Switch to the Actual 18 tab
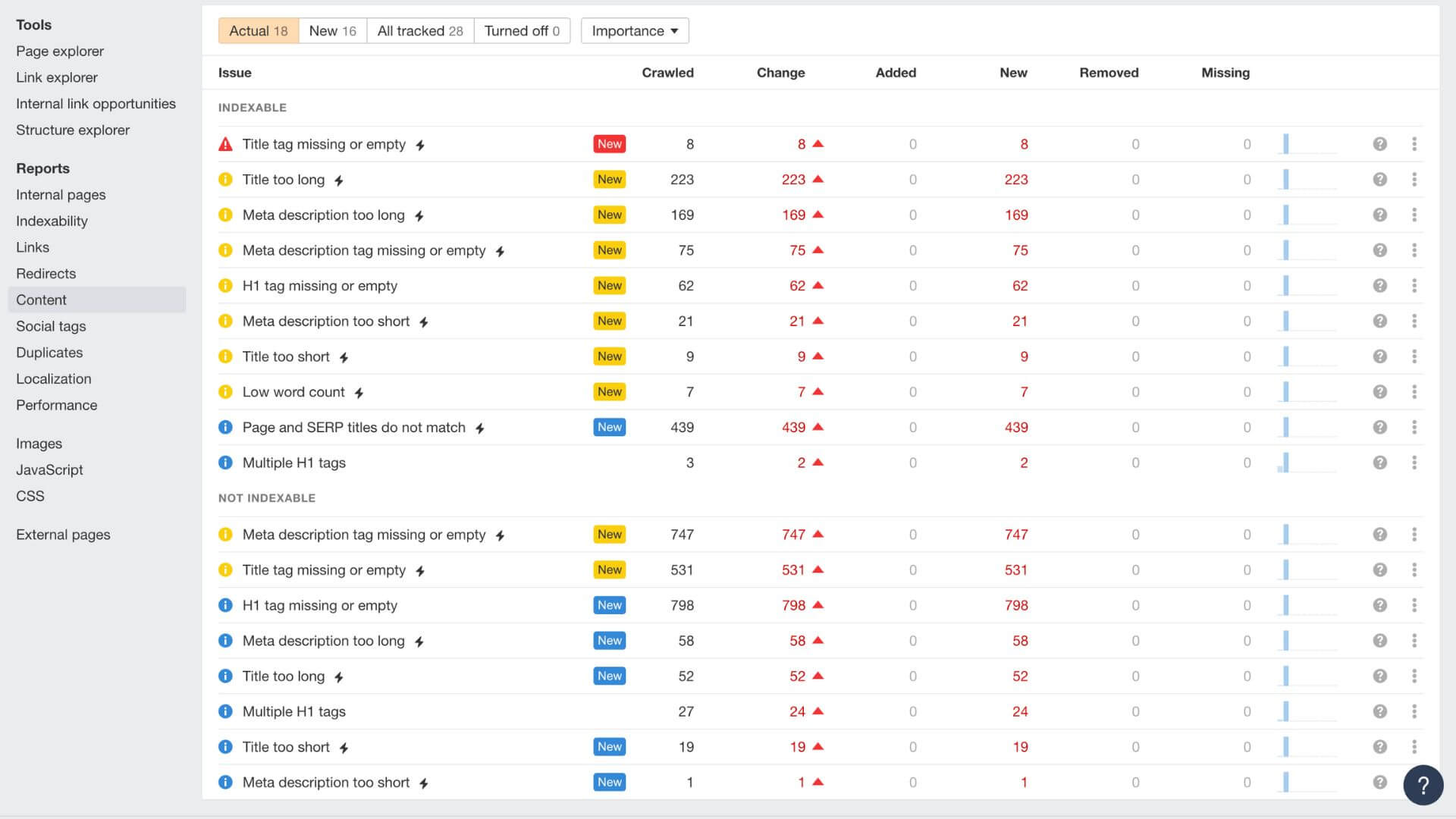Screen dimensions: 1456x819 259,31
